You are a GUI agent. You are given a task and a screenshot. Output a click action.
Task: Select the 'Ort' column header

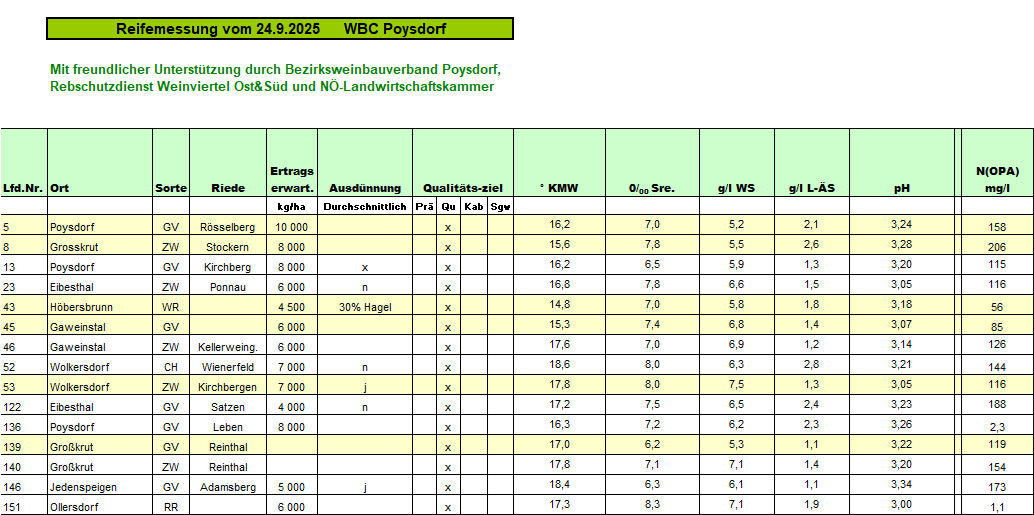point(60,188)
